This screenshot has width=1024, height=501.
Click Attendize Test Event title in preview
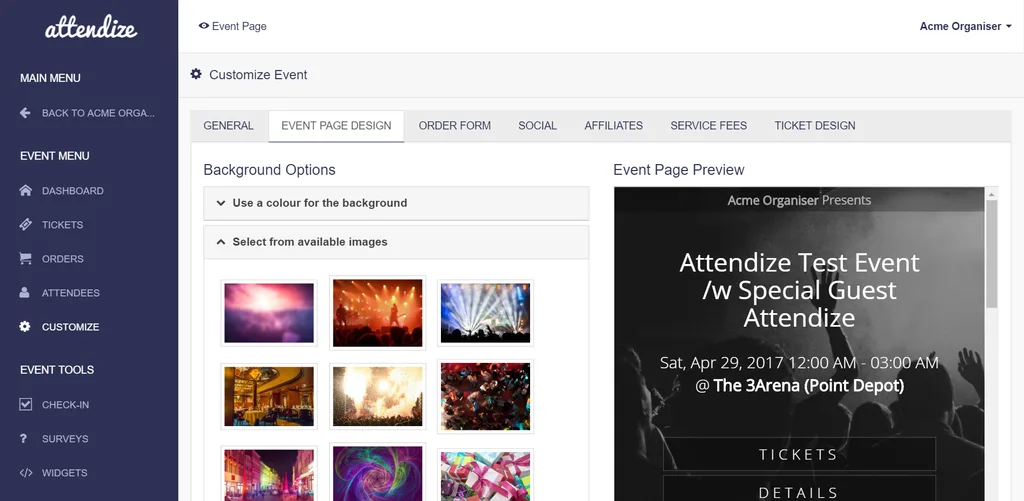click(x=799, y=290)
